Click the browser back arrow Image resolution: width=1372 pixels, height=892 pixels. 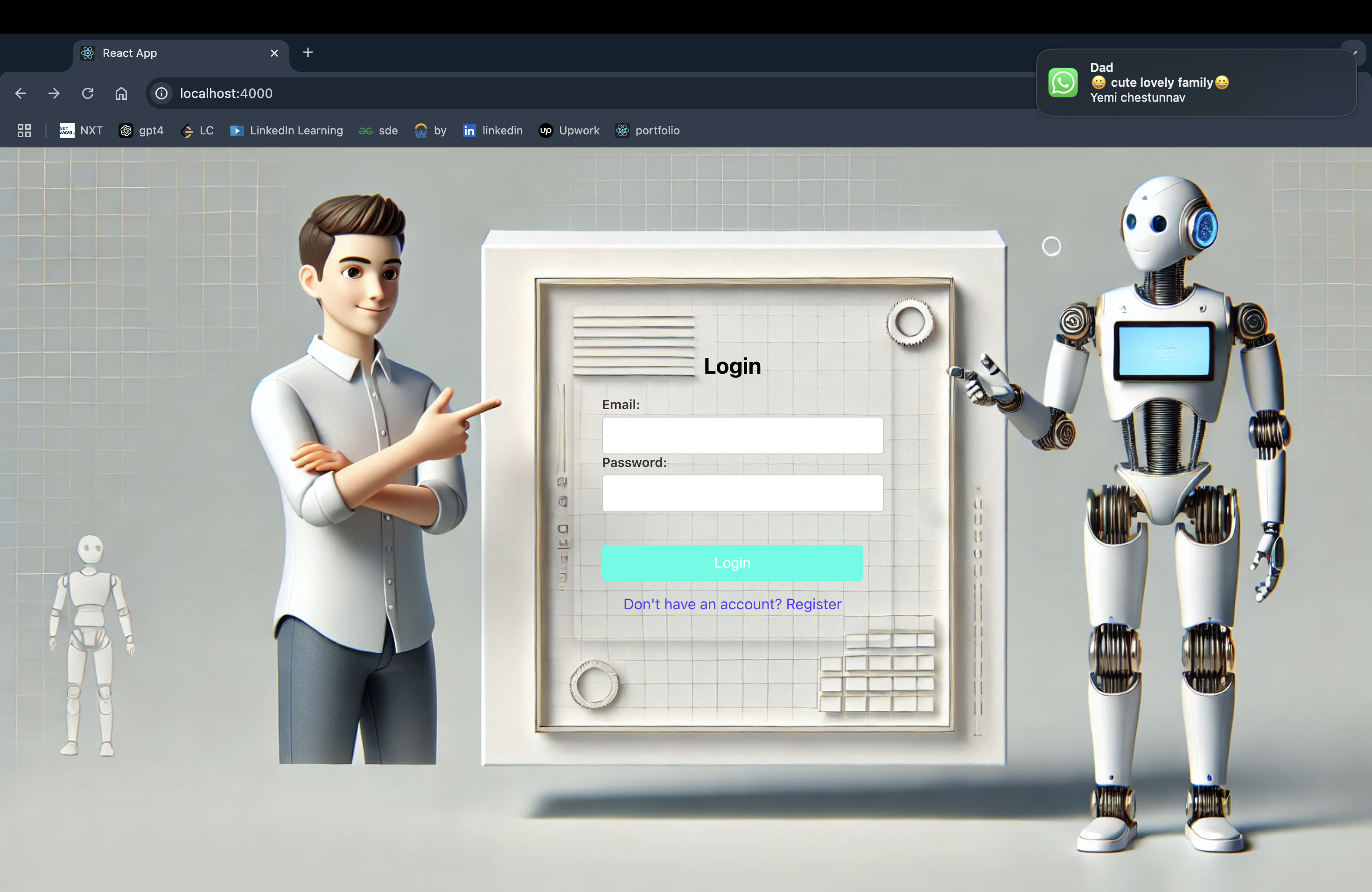[21, 93]
